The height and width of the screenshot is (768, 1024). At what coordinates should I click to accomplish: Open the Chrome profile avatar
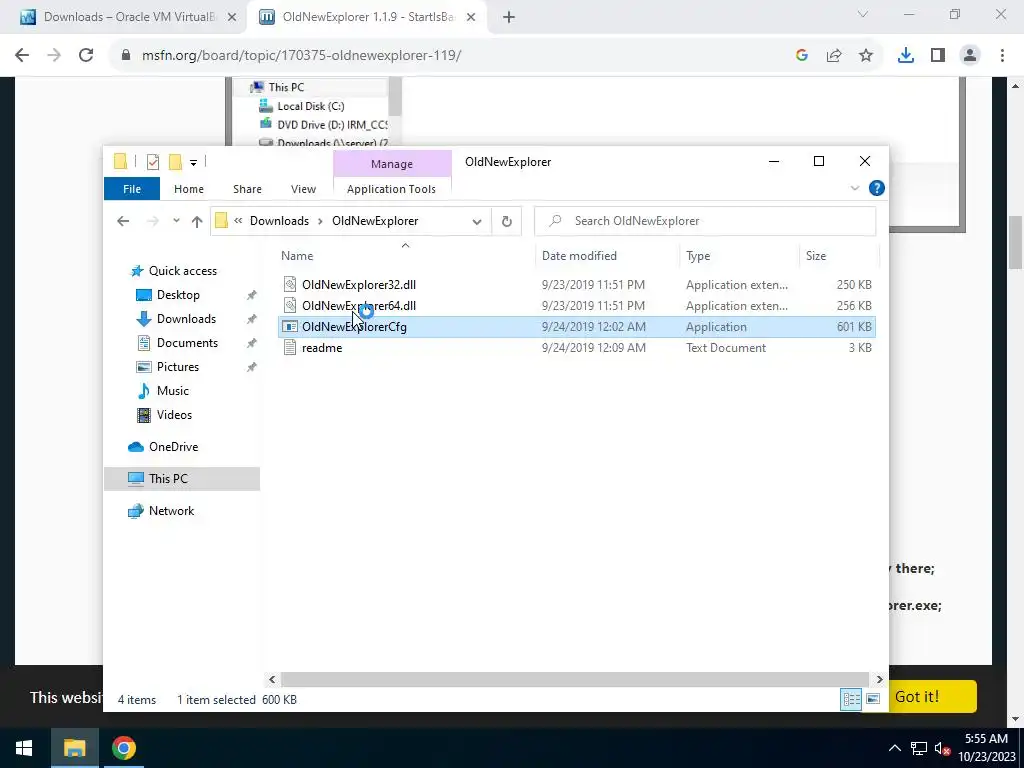tap(970, 56)
